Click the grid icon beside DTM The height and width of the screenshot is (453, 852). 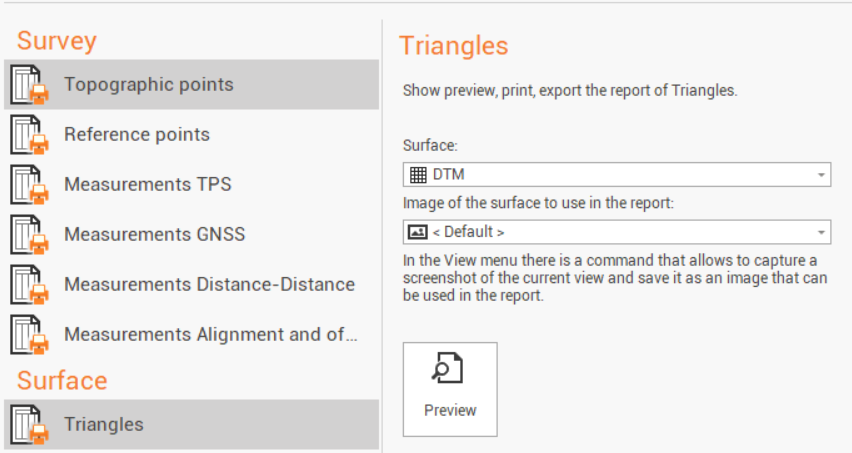(418, 175)
